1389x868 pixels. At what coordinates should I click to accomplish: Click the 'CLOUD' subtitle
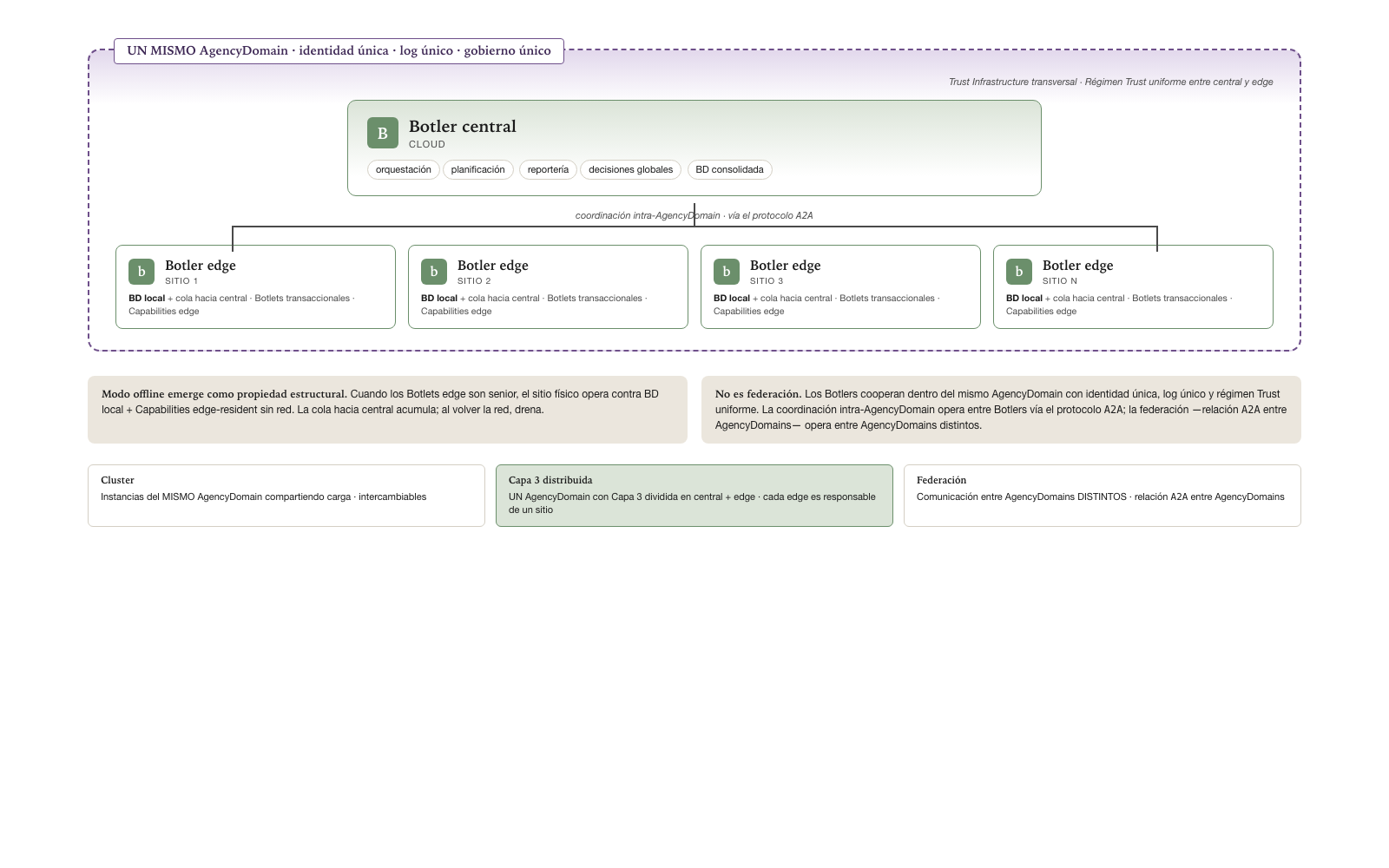427,145
